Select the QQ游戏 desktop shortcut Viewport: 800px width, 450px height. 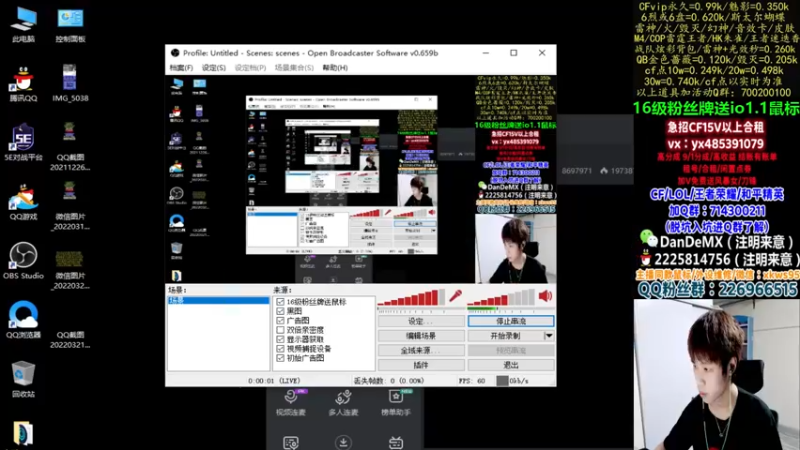pyautogui.click(x=23, y=202)
